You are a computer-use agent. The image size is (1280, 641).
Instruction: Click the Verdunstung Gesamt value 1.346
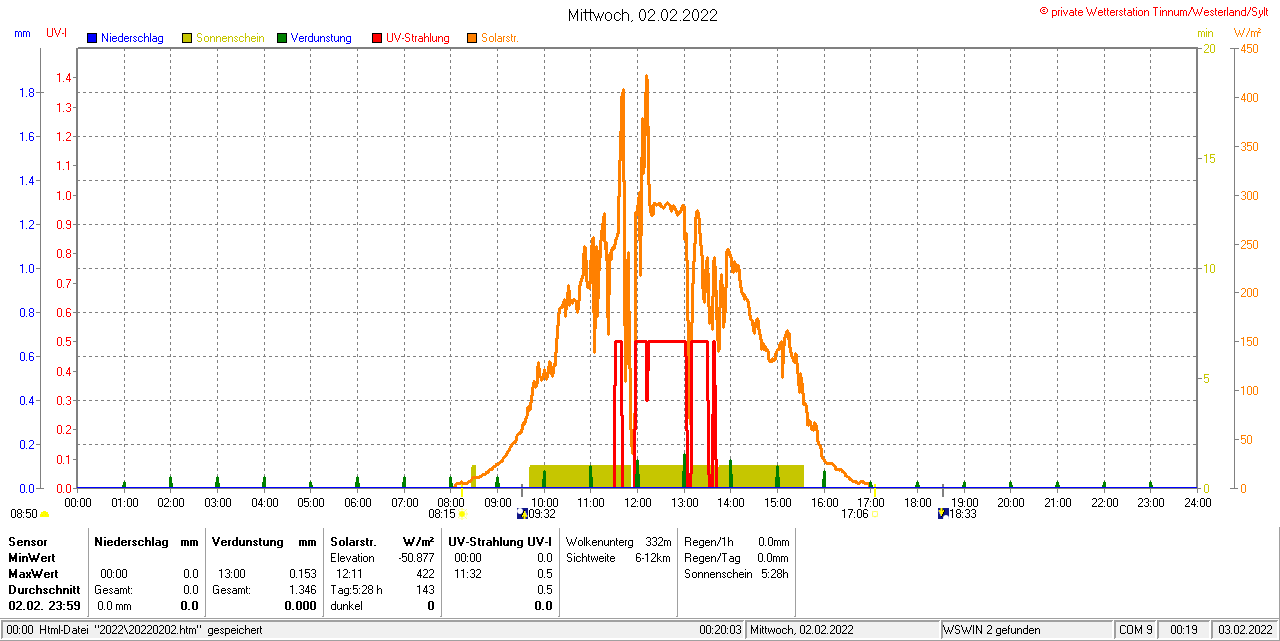(302, 590)
